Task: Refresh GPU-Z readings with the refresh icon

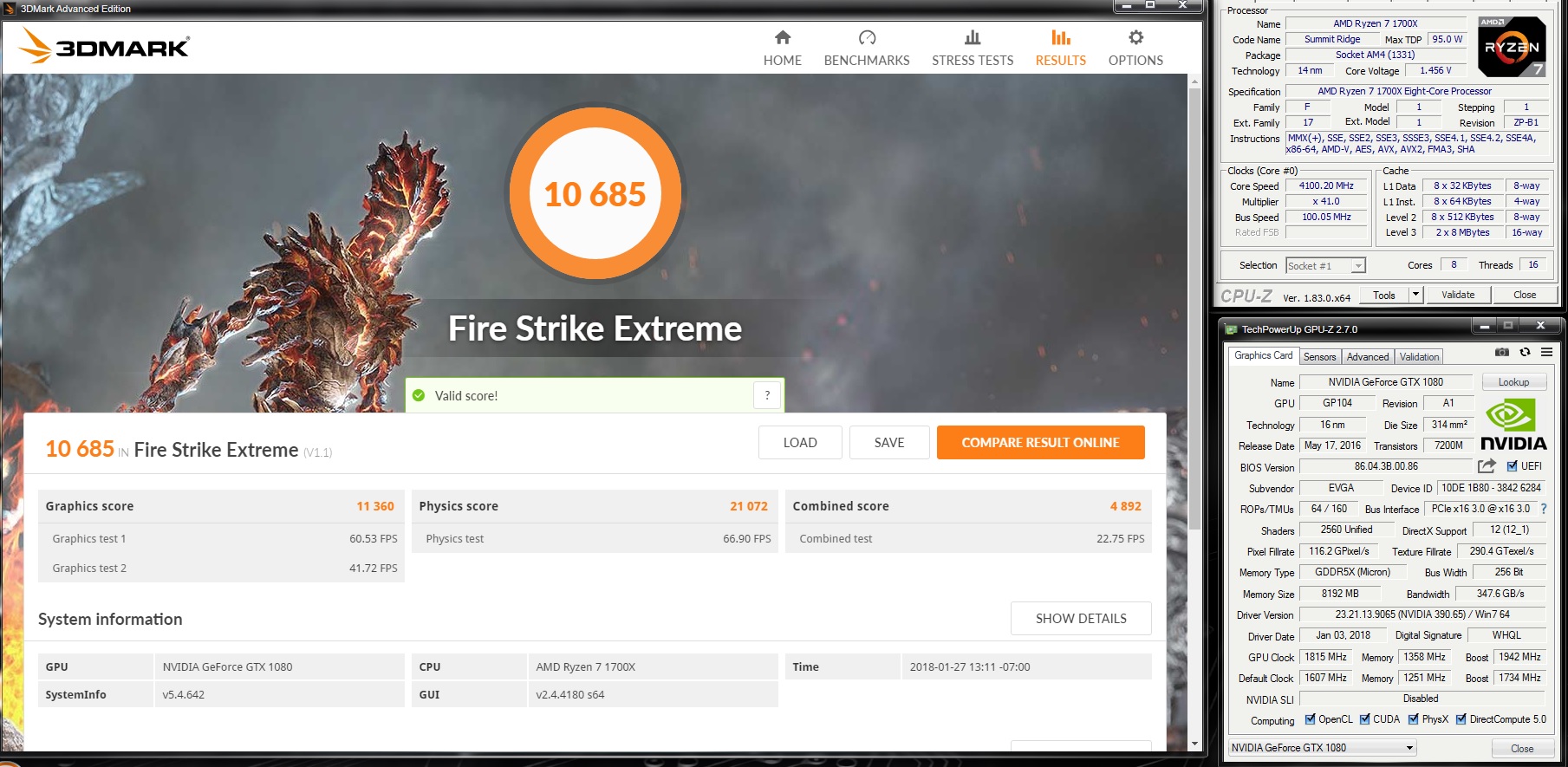Action: 1525,352
